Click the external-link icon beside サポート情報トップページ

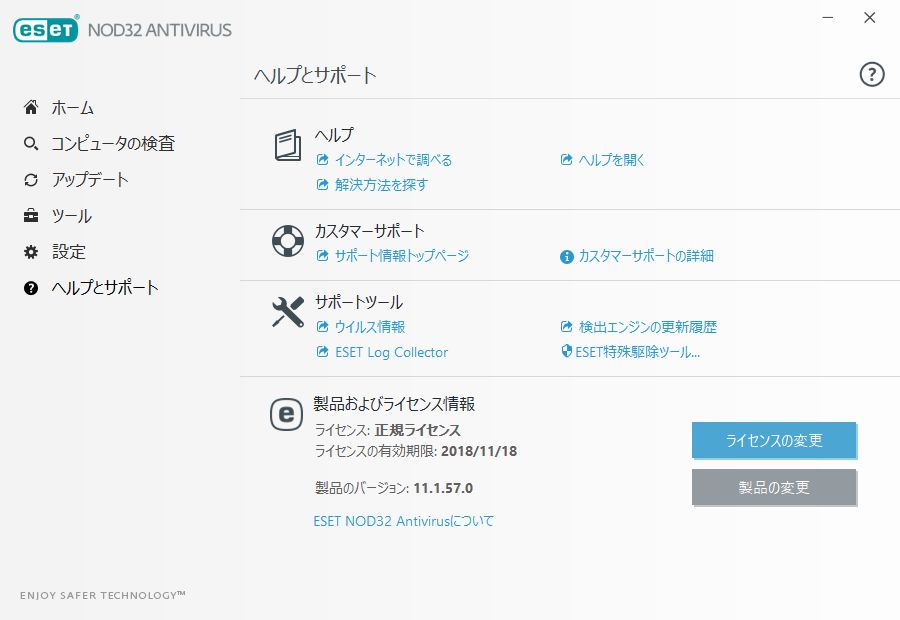(323, 255)
